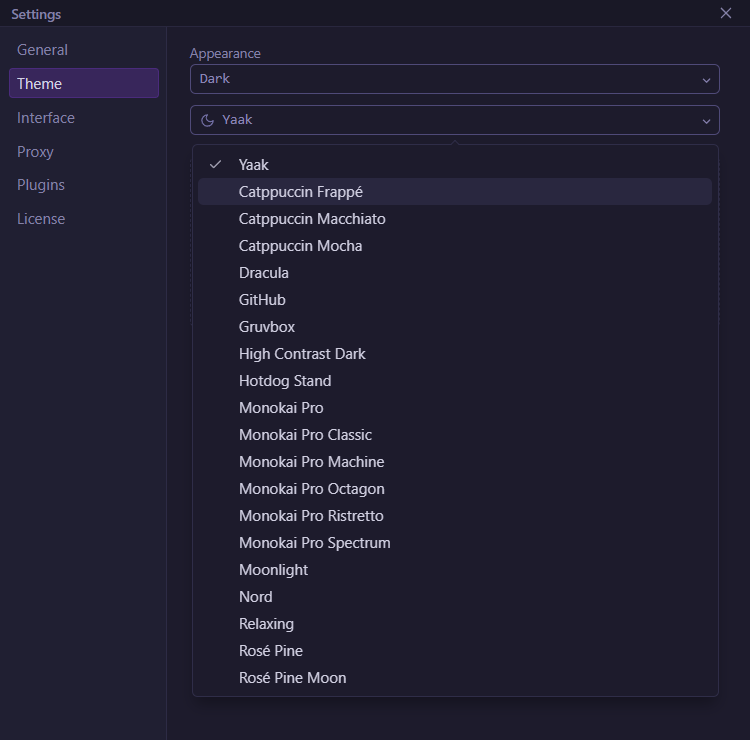This screenshot has height=740, width=750.
Task: Show the License section
Action: pyautogui.click(x=41, y=219)
